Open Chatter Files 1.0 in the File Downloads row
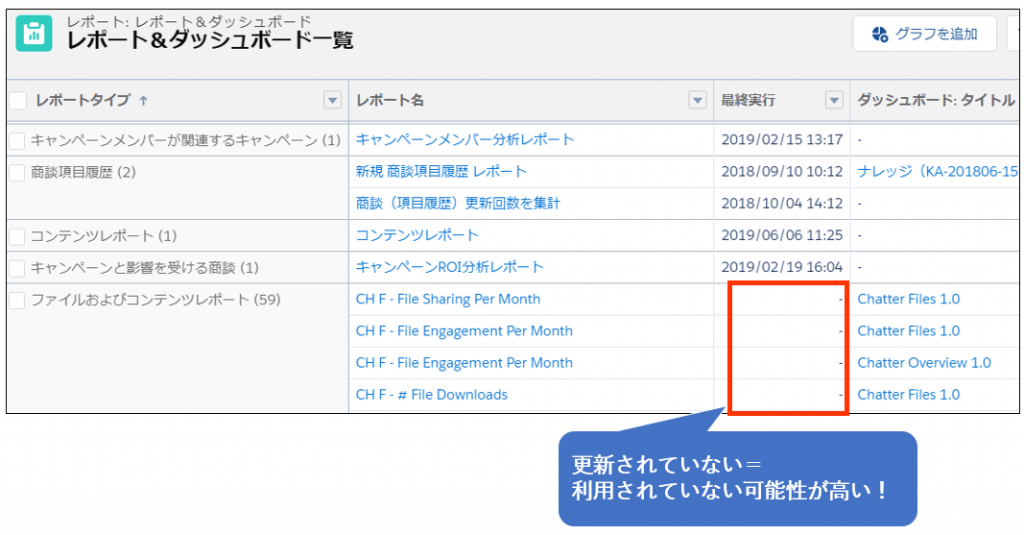The width and height of the screenshot is (1024, 535). pyautogui.click(x=908, y=395)
